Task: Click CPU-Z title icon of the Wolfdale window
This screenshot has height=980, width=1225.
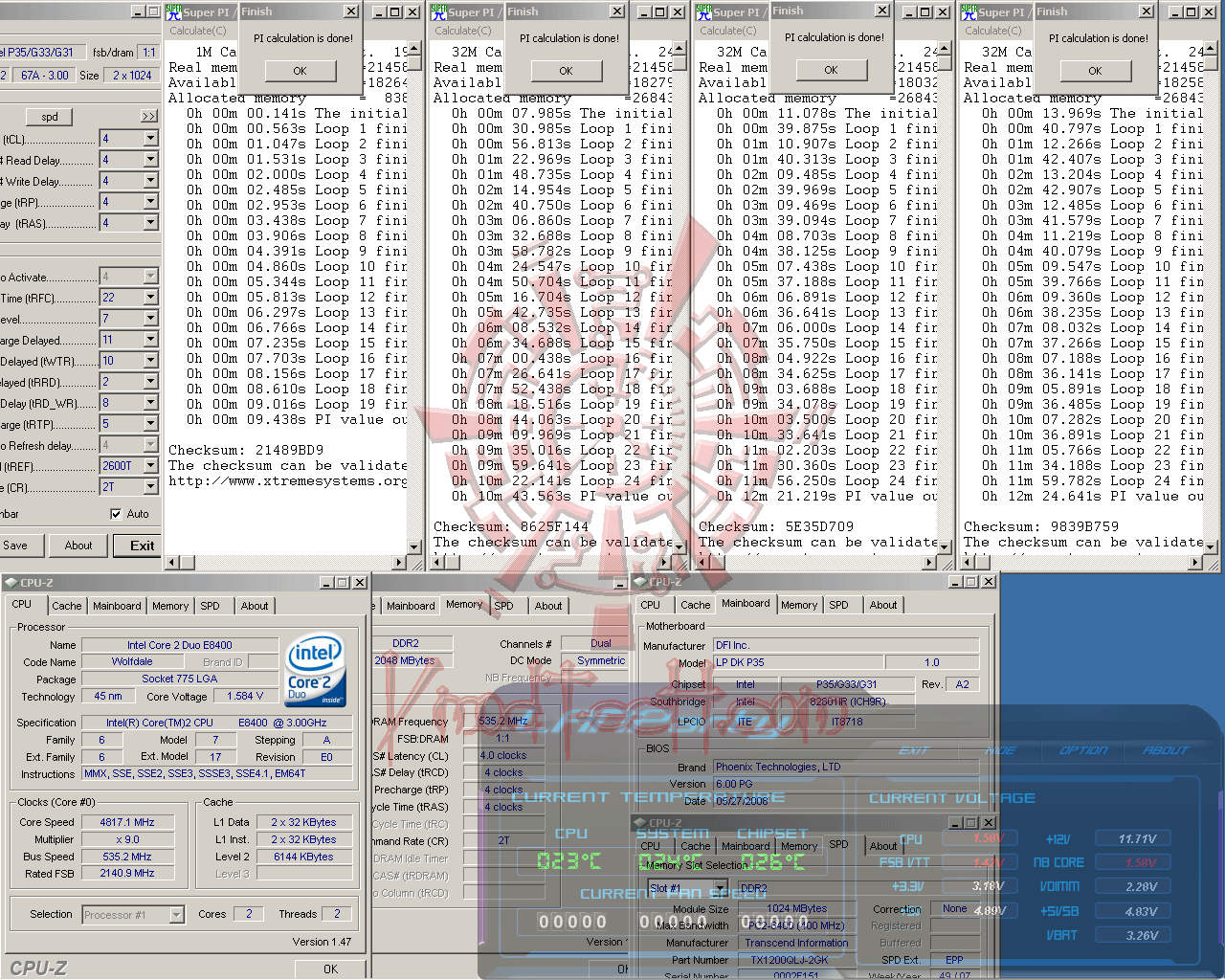Action: point(11,582)
